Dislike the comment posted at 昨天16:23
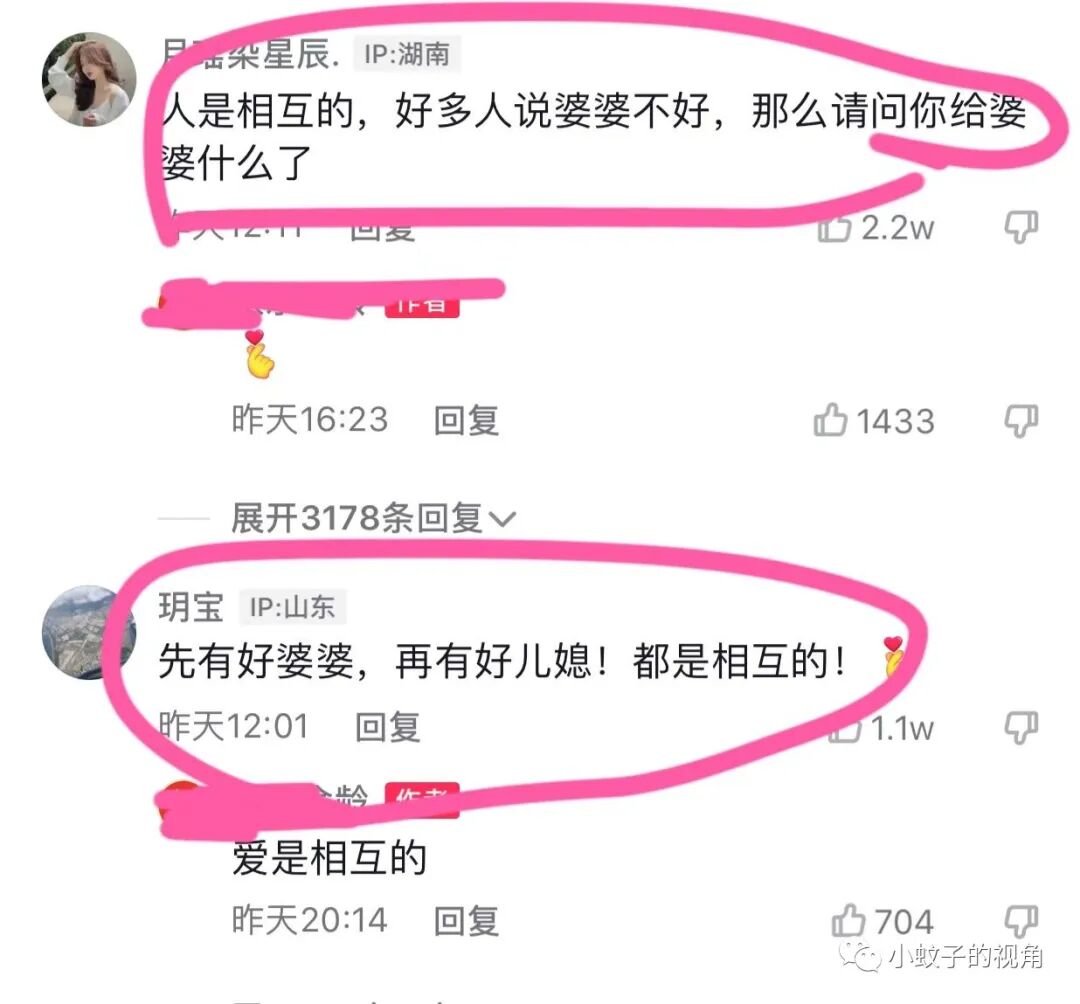This screenshot has height=1004, width=1080. [x=1021, y=420]
